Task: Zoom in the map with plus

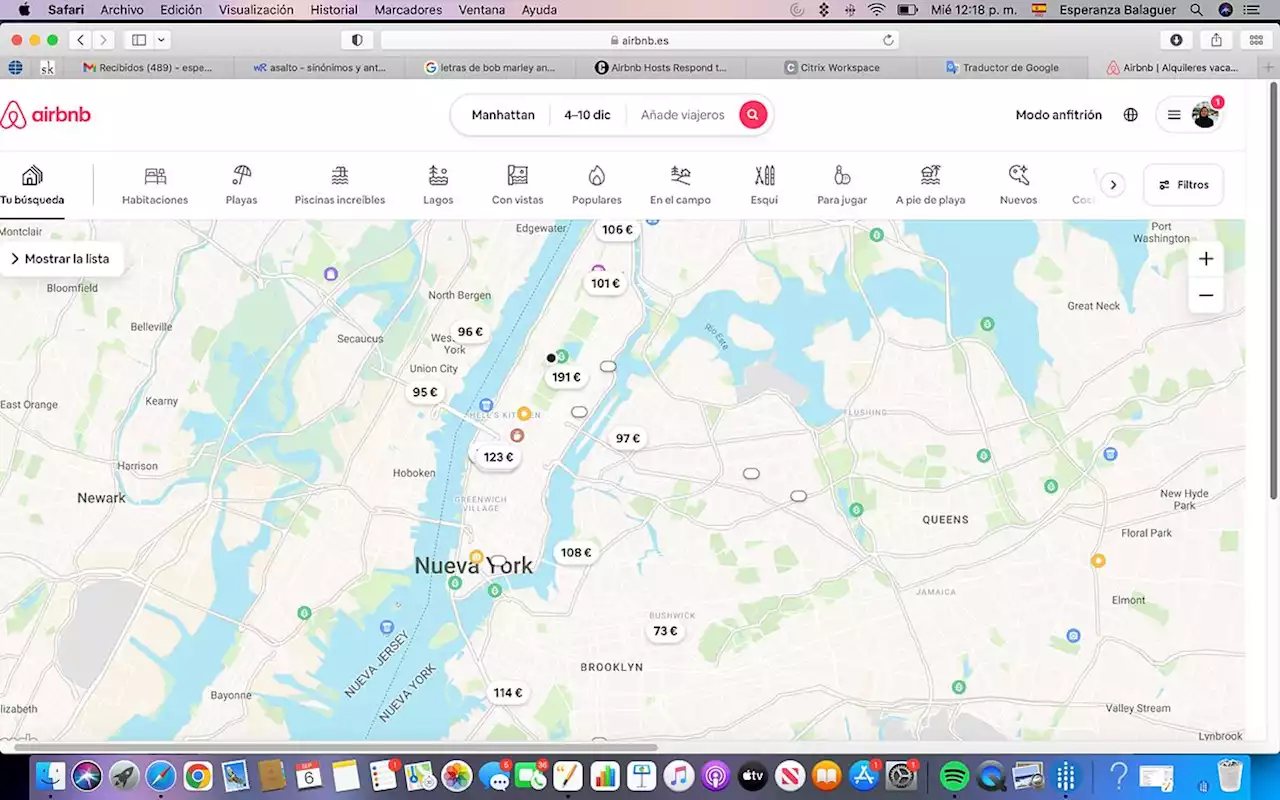Action: pyautogui.click(x=1206, y=259)
